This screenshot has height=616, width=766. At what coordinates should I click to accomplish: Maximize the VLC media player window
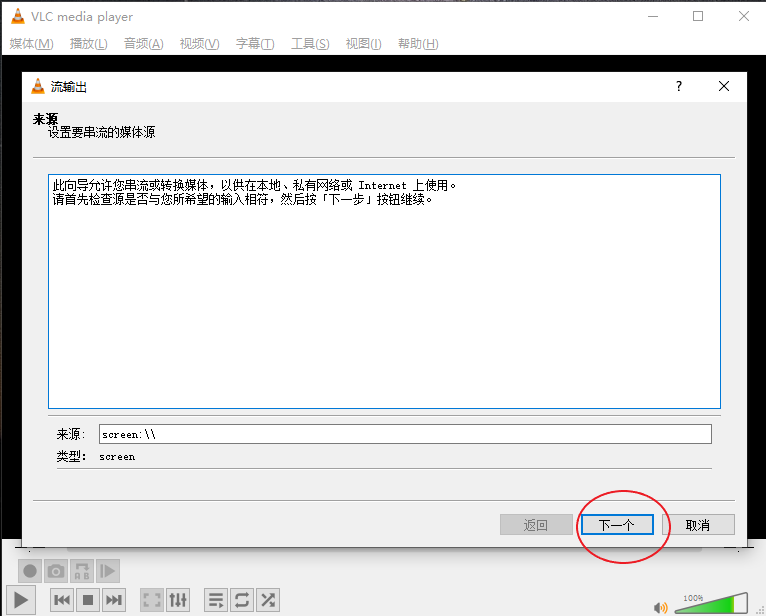[x=698, y=16]
